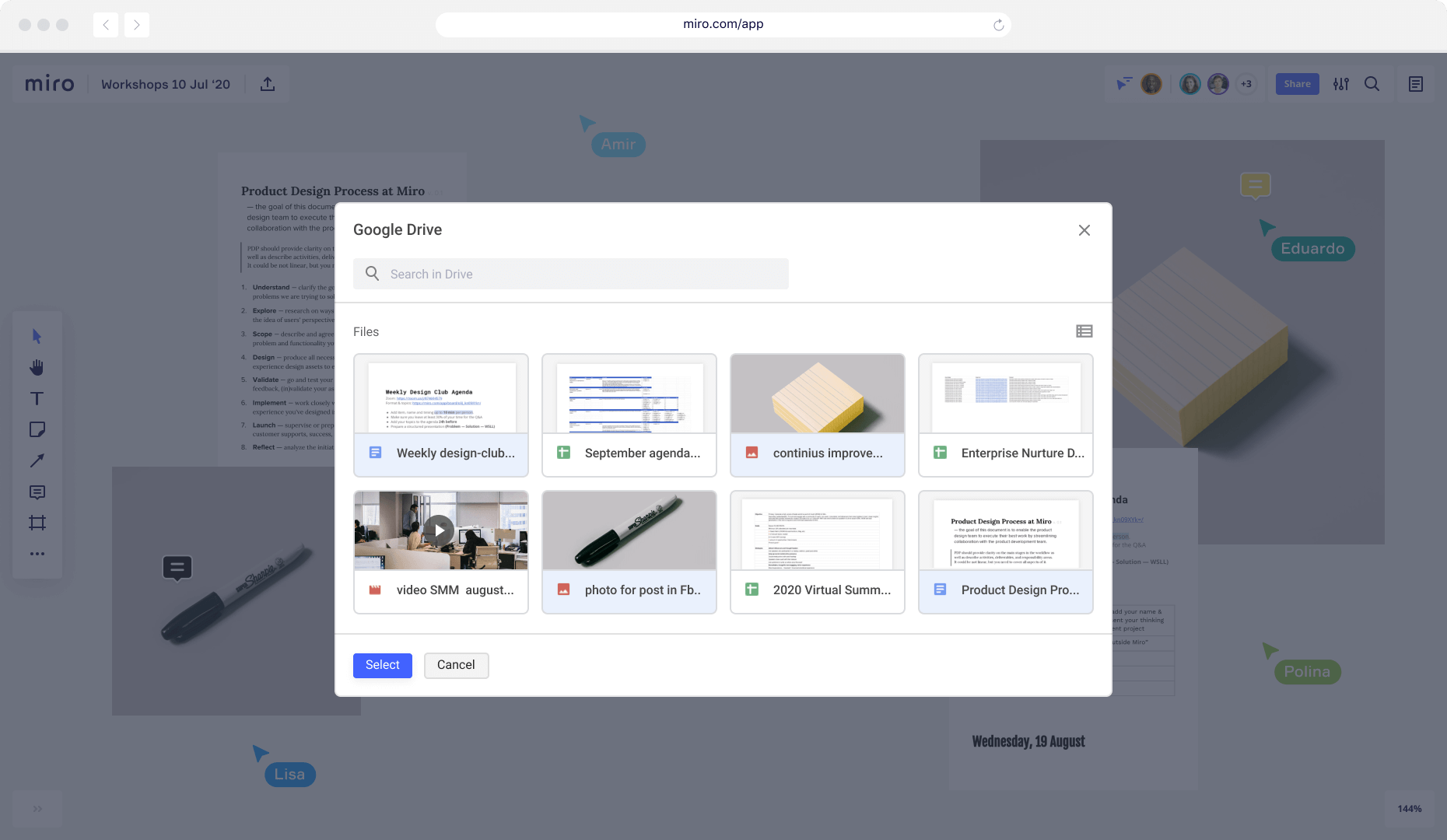Switch Drive files to list view

1084,331
